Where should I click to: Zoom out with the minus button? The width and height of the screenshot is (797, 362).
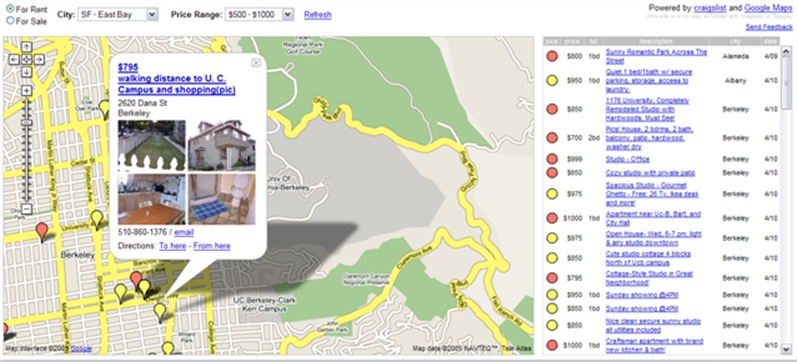(x=27, y=209)
